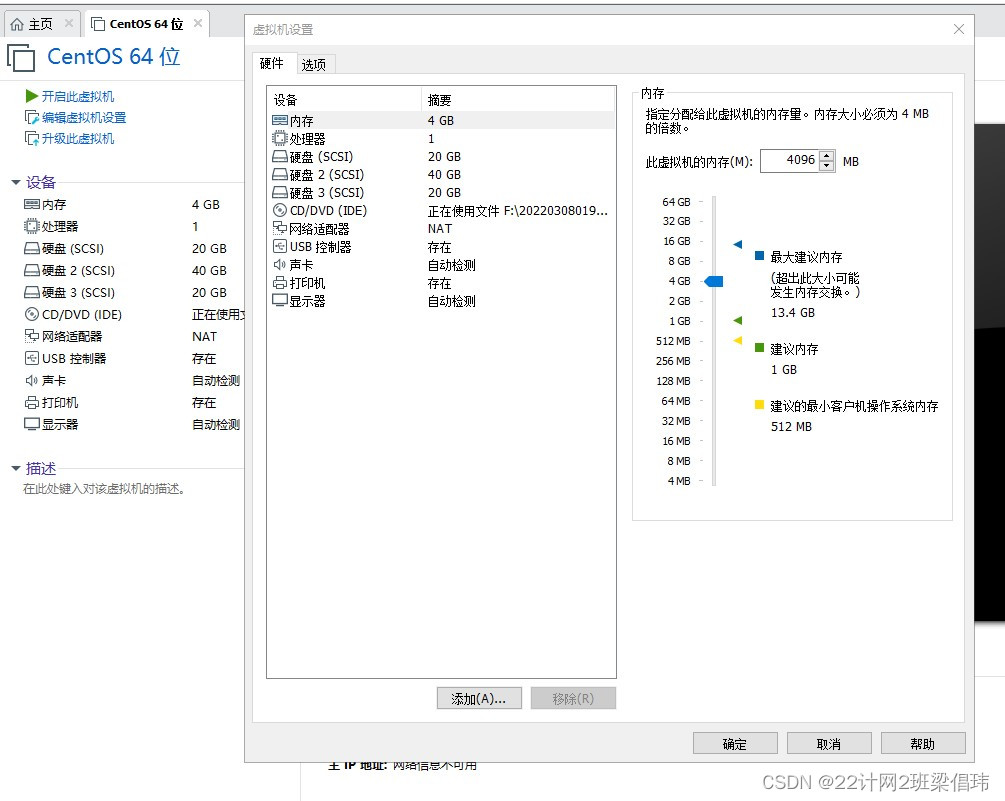
Task: Select the CentOS 64 位 tab
Action: [146, 24]
